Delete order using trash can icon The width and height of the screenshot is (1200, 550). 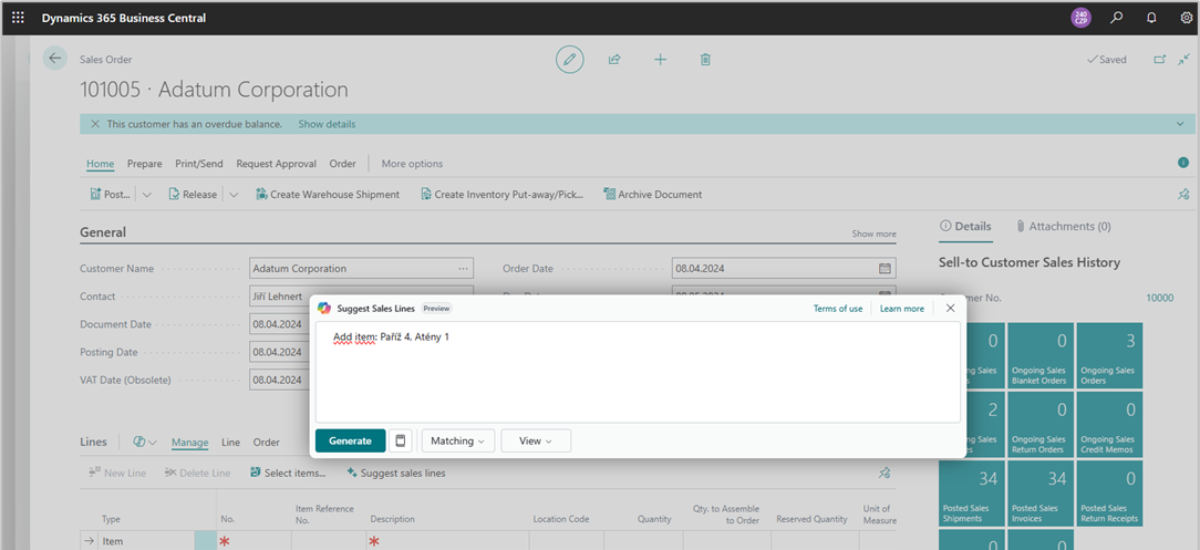tap(705, 60)
